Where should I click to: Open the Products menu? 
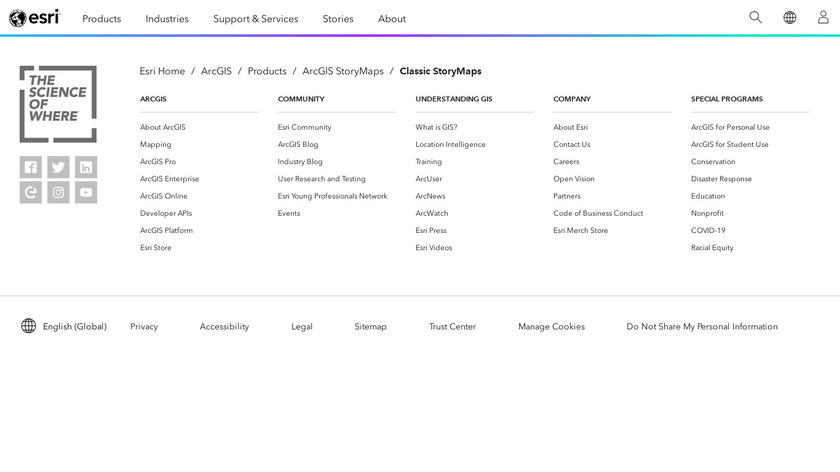101,19
